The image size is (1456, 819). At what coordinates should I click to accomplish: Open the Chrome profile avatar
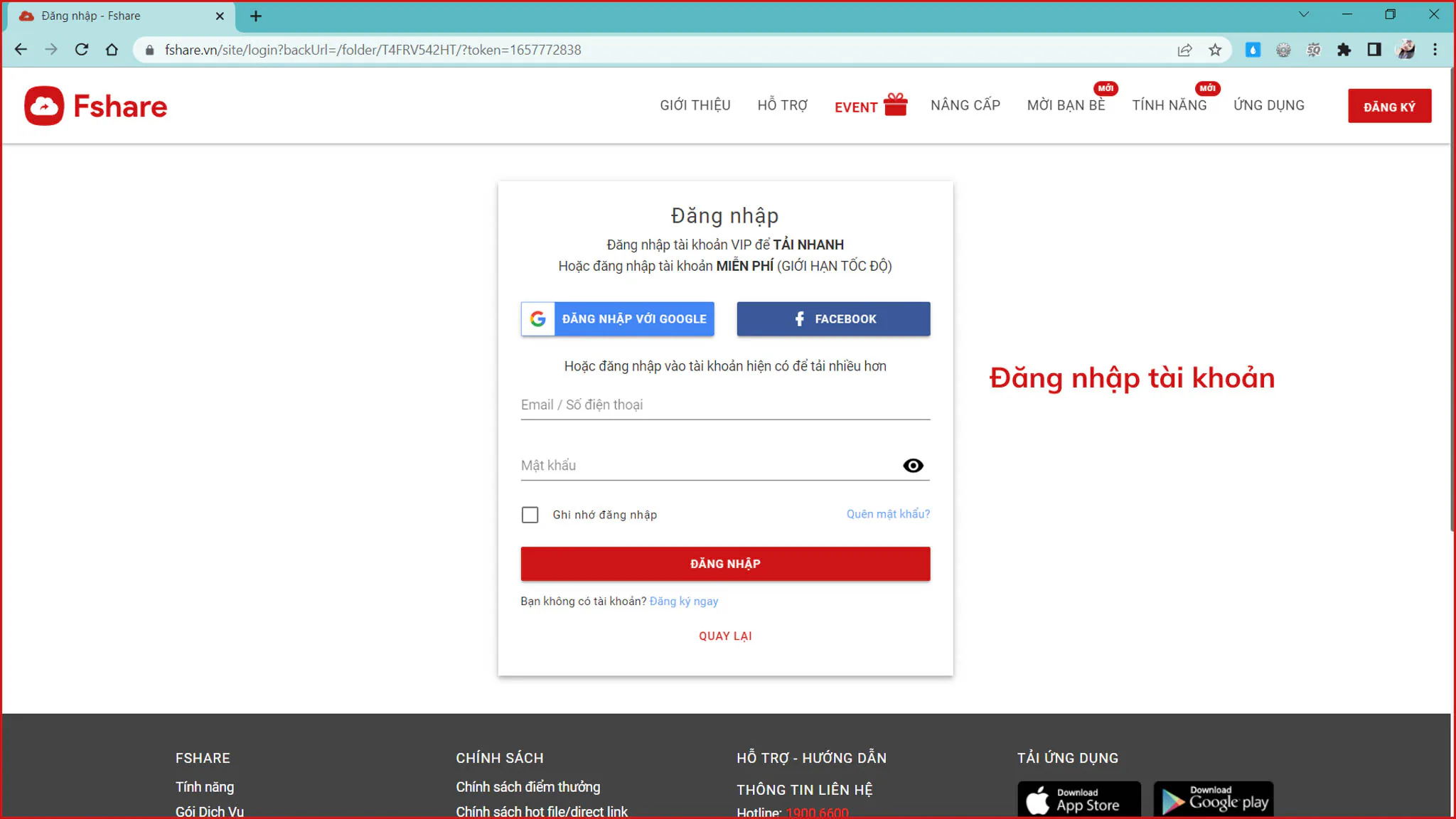[x=1406, y=50]
